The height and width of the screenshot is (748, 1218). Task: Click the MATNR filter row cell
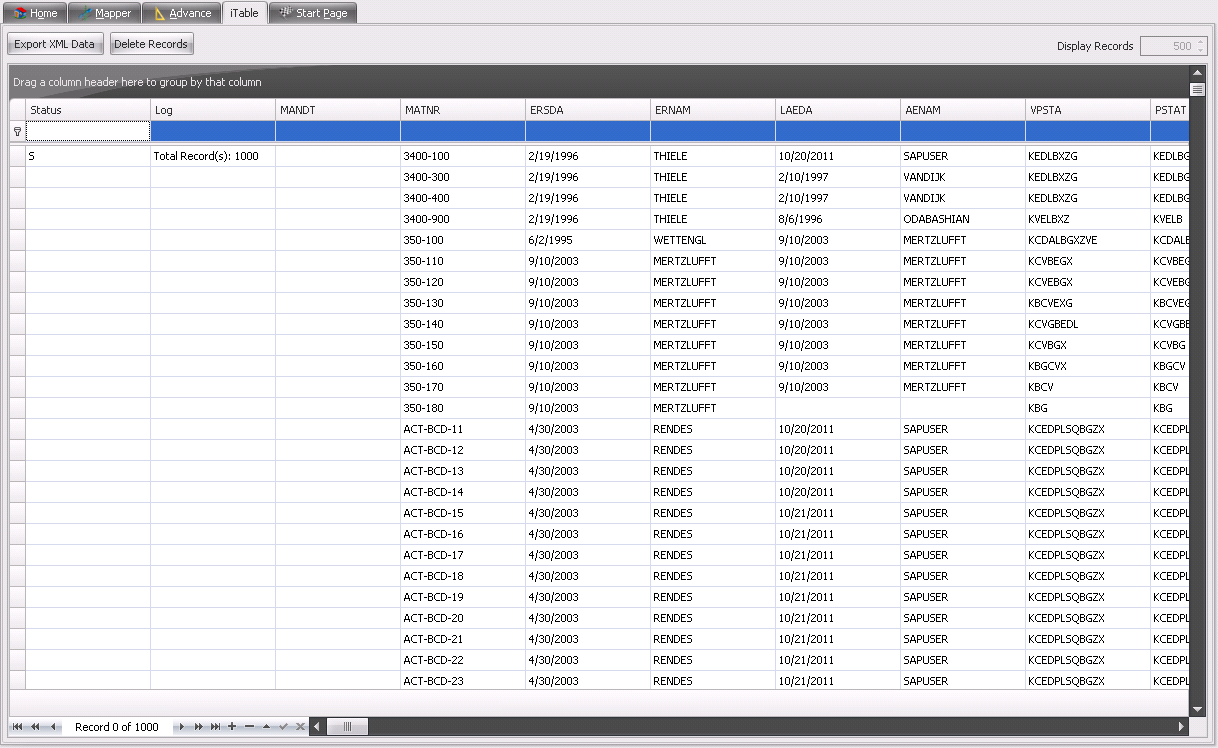(x=463, y=131)
